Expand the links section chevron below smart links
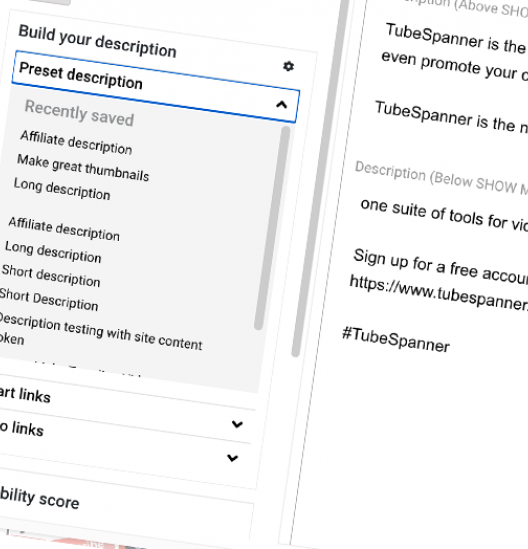 [237, 424]
